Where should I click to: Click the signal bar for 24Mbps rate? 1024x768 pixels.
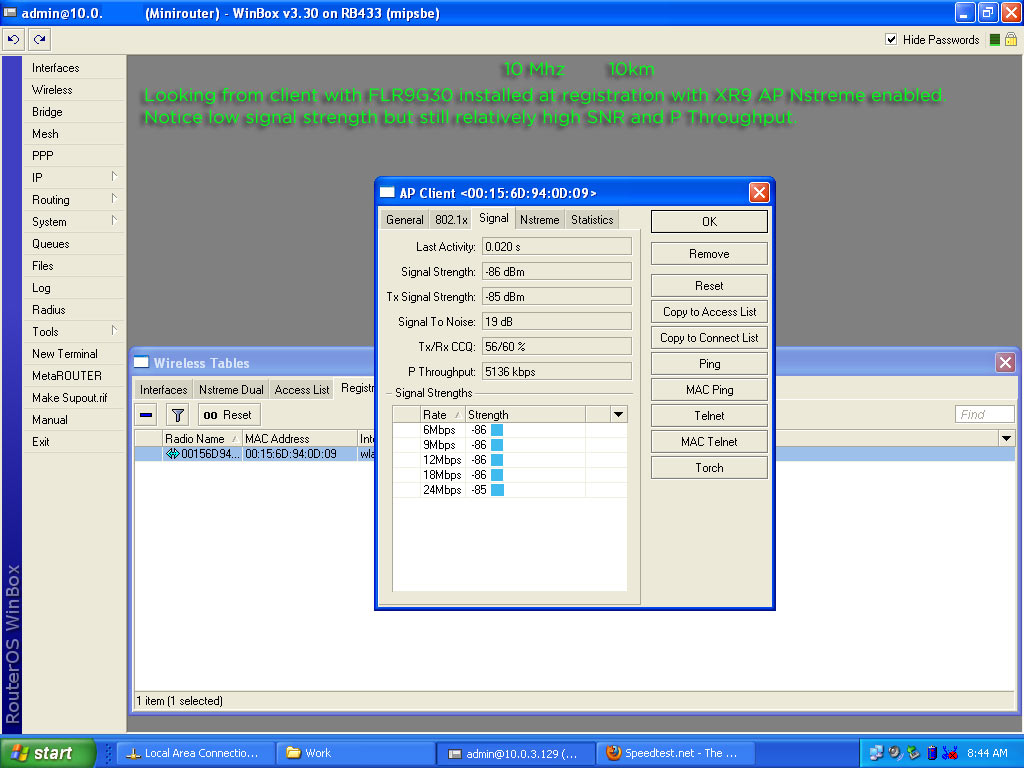click(x=497, y=490)
